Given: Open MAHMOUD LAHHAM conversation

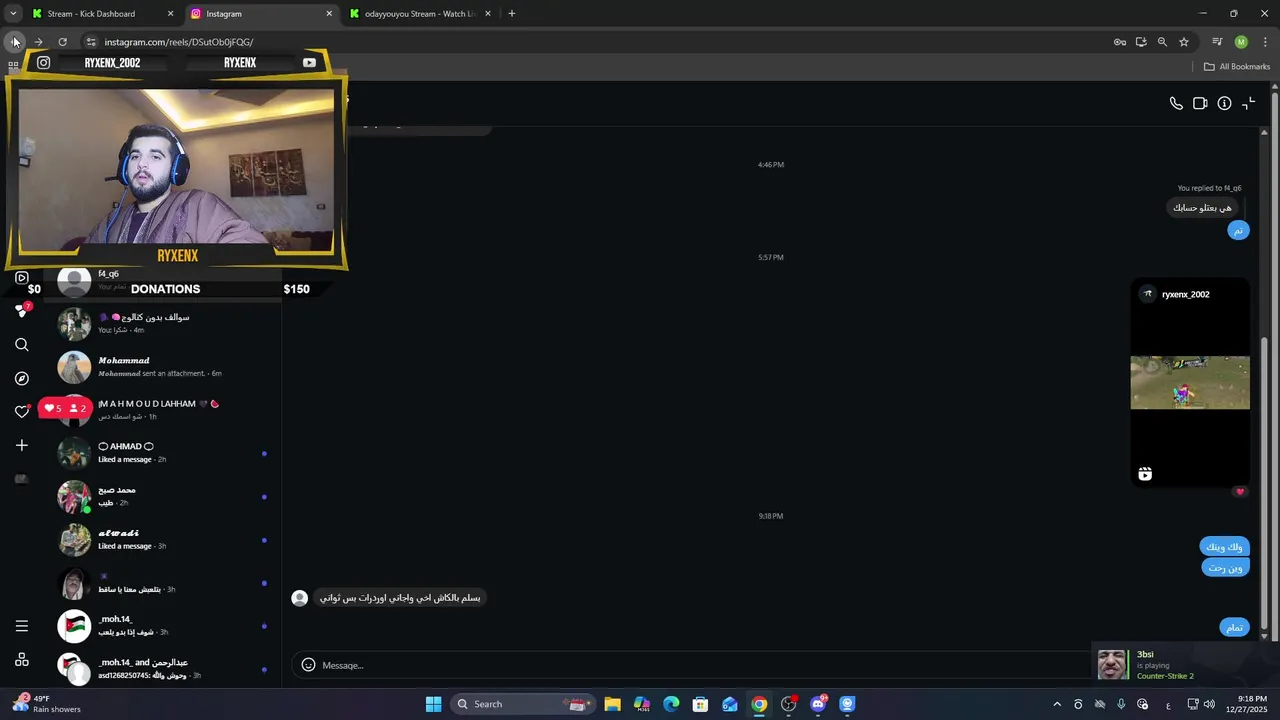Looking at the screenshot, I should click(162, 410).
